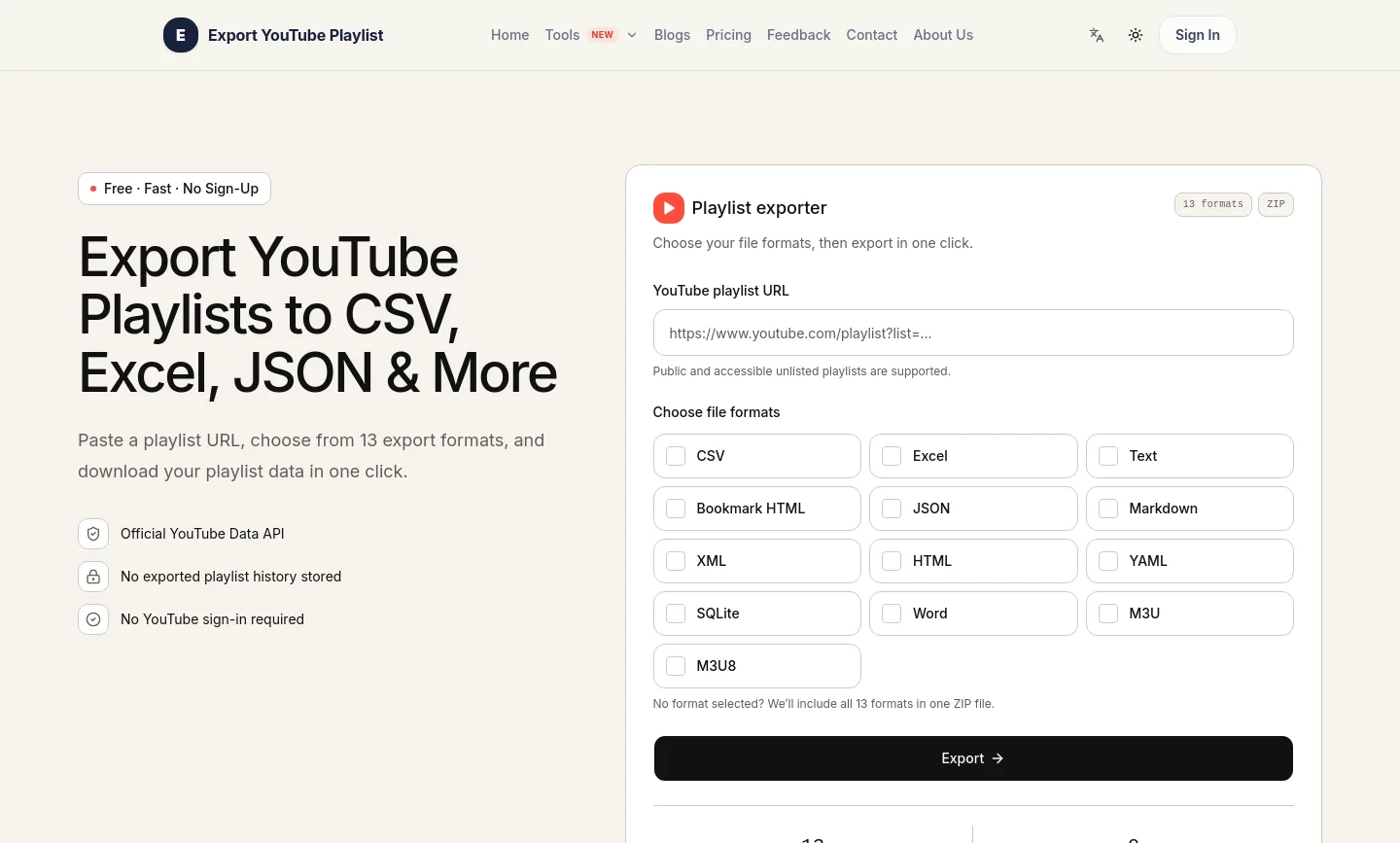This screenshot has width=1400, height=843.
Task: Click the 'No format selected?' hint text
Action: (823, 704)
